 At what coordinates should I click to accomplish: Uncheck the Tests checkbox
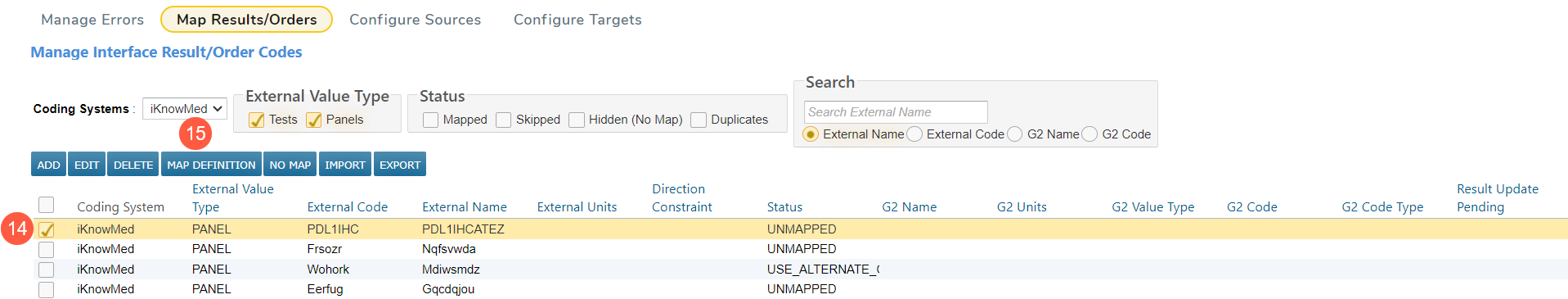(x=257, y=120)
